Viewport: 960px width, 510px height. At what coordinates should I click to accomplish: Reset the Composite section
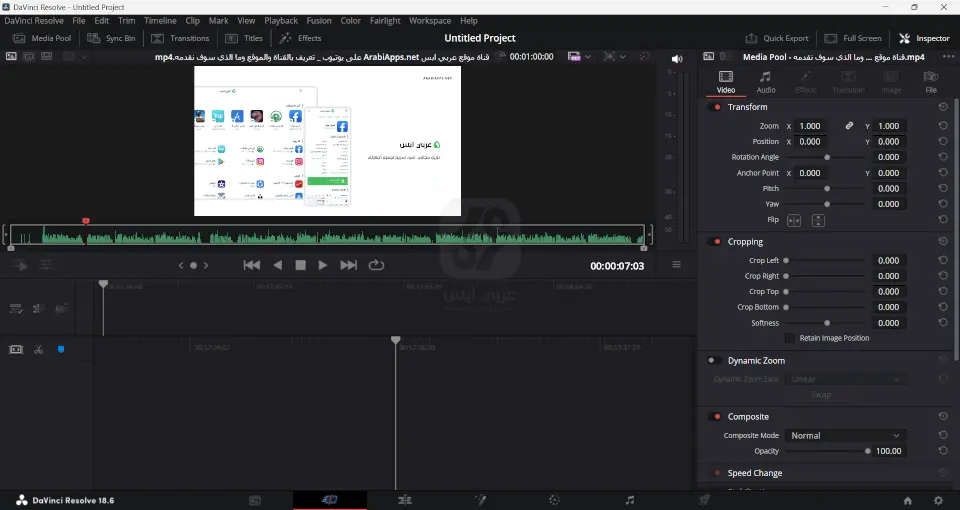click(943, 416)
